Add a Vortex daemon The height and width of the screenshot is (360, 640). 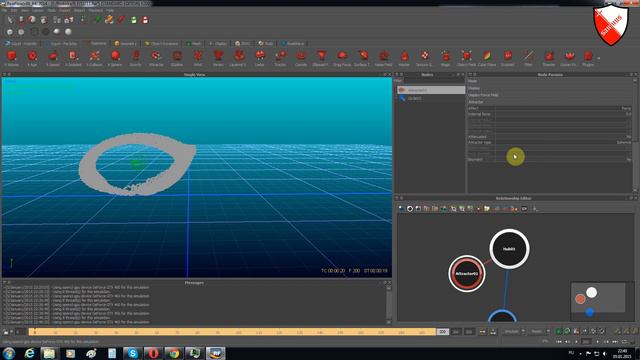(218, 58)
